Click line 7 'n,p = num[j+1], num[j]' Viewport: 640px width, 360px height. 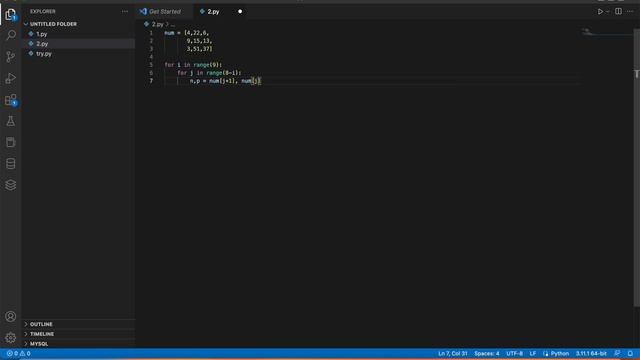tap(225, 81)
